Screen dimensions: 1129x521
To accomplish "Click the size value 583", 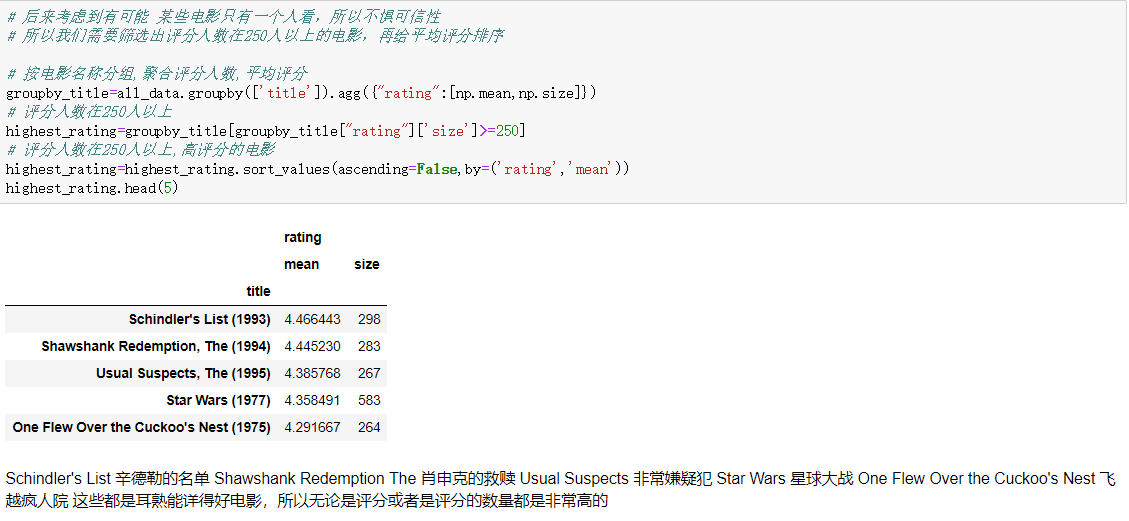I will tap(368, 400).
